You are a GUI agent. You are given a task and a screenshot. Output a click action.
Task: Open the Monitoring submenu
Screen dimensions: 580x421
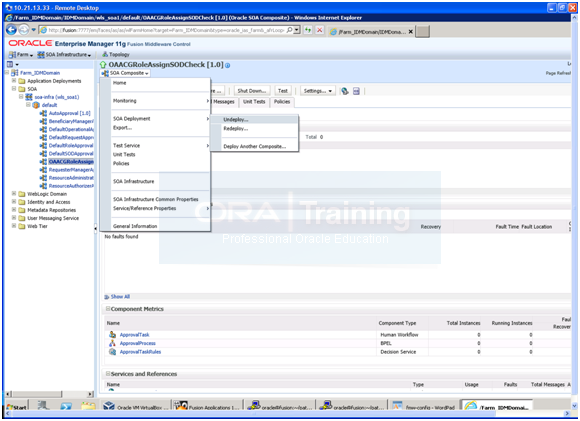click(125, 101)
